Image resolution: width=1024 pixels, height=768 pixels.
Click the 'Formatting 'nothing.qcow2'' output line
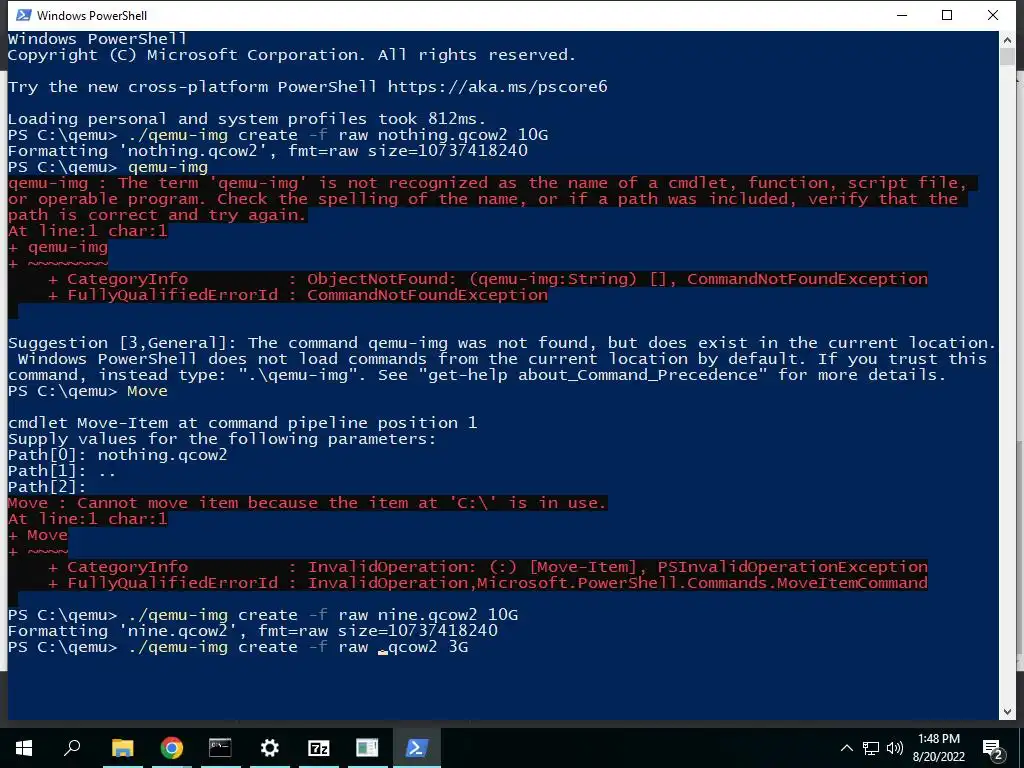pyautogui.click(x=268, y=151)
